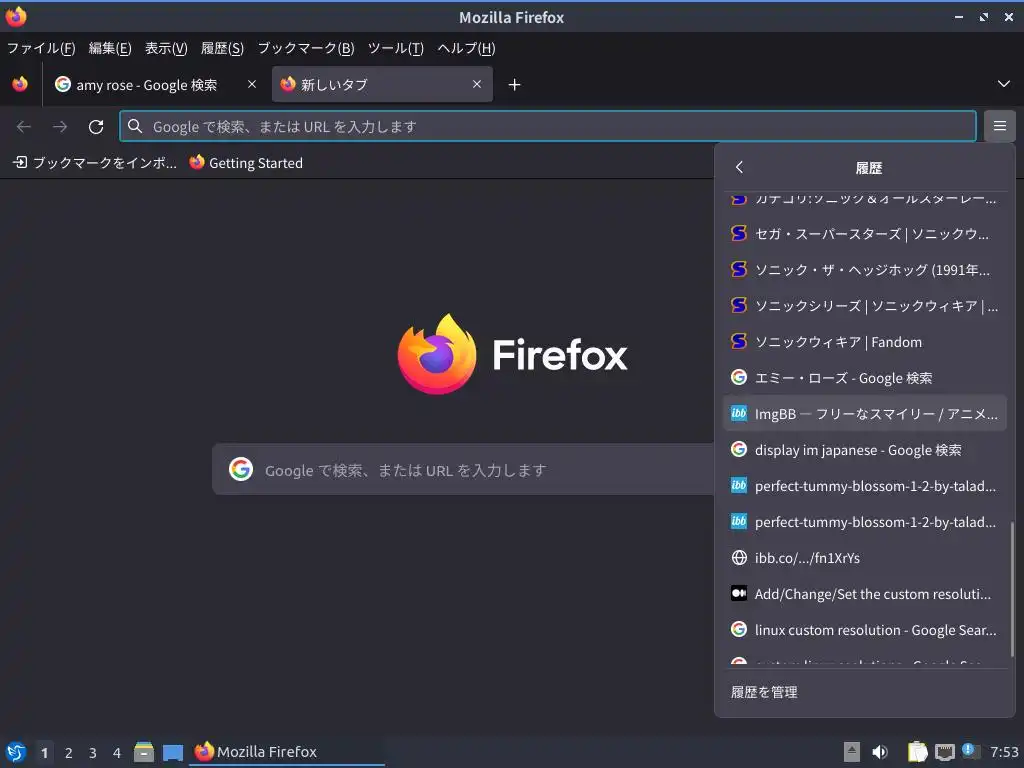The image size is (1024, 768).
Task: Click the Medium icon beside Add/Change/Set entry
Action: tap(739, 594)
